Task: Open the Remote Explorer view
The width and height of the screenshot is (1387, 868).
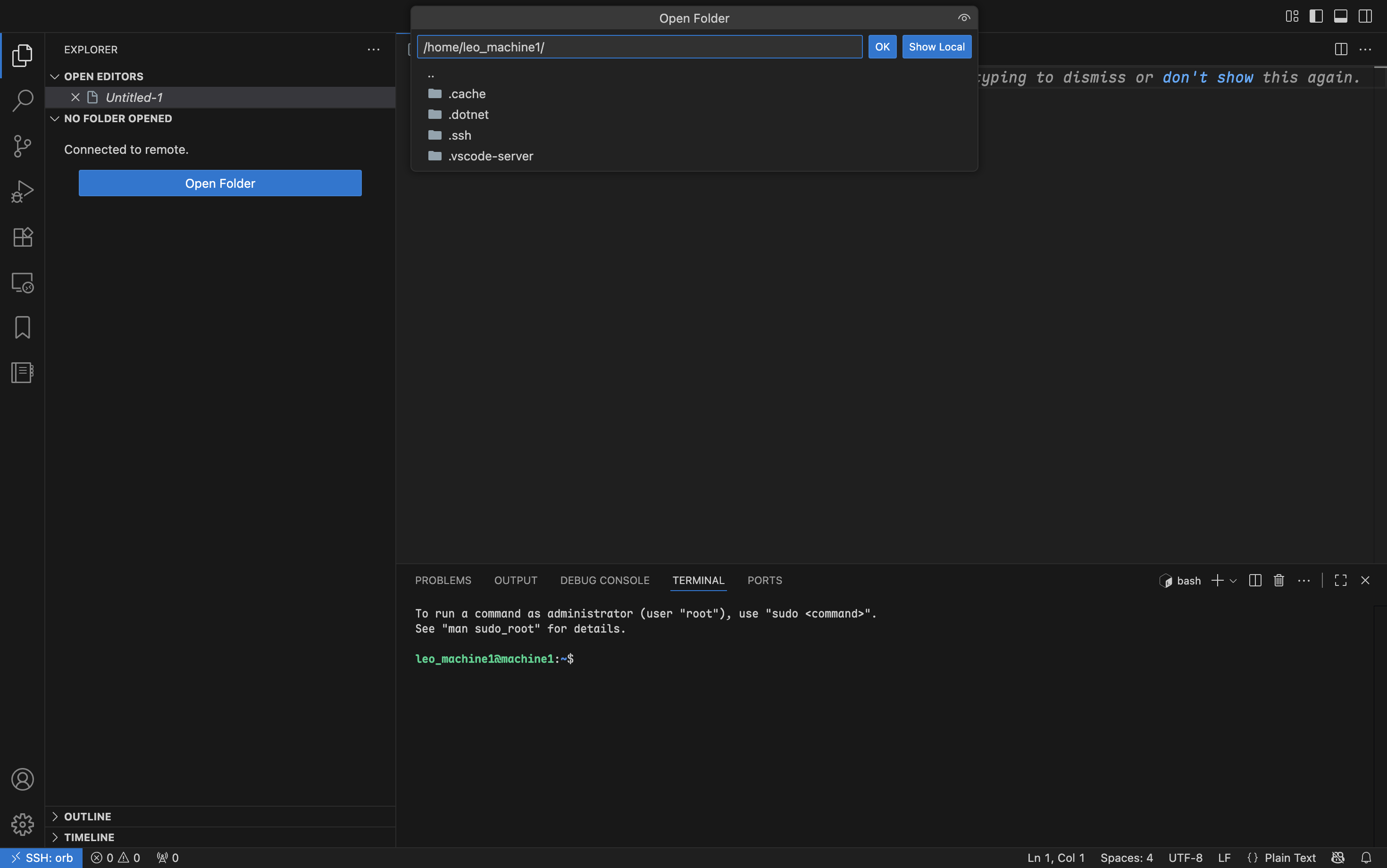Action: [22, 283]
